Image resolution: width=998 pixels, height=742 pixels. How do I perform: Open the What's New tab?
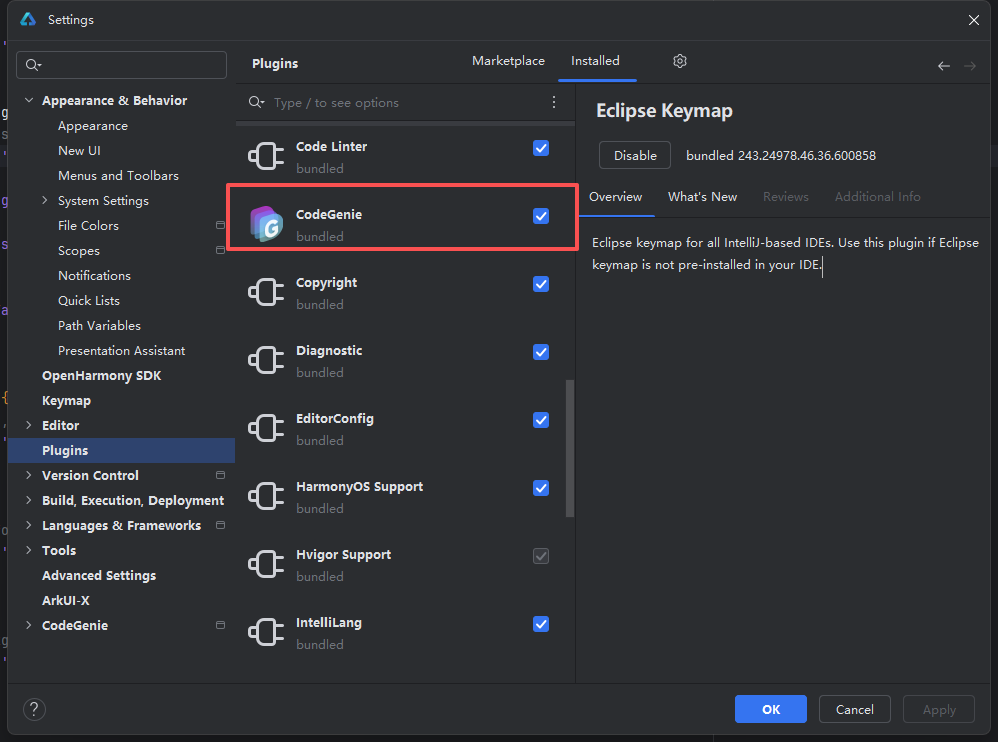coord(703,197)
